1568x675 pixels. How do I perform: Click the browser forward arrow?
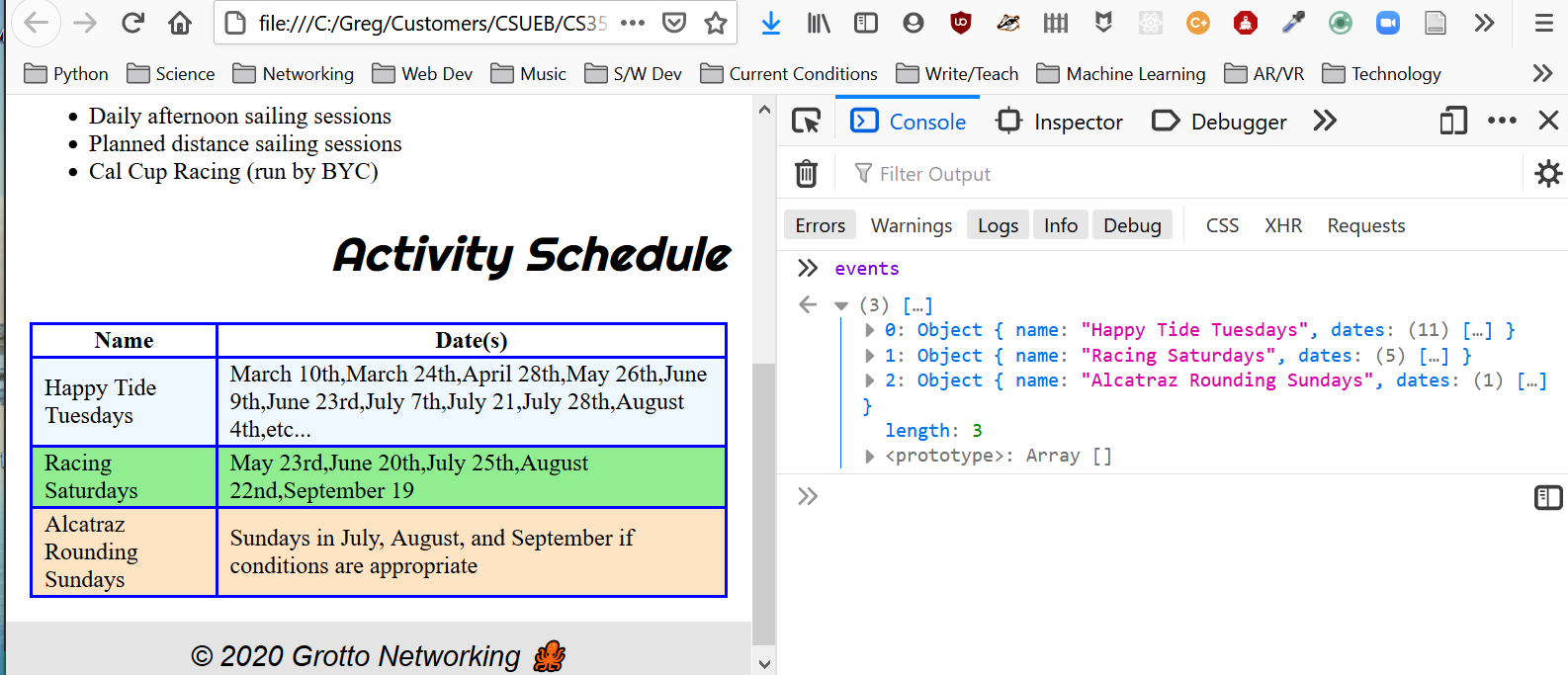click(85, 23)
